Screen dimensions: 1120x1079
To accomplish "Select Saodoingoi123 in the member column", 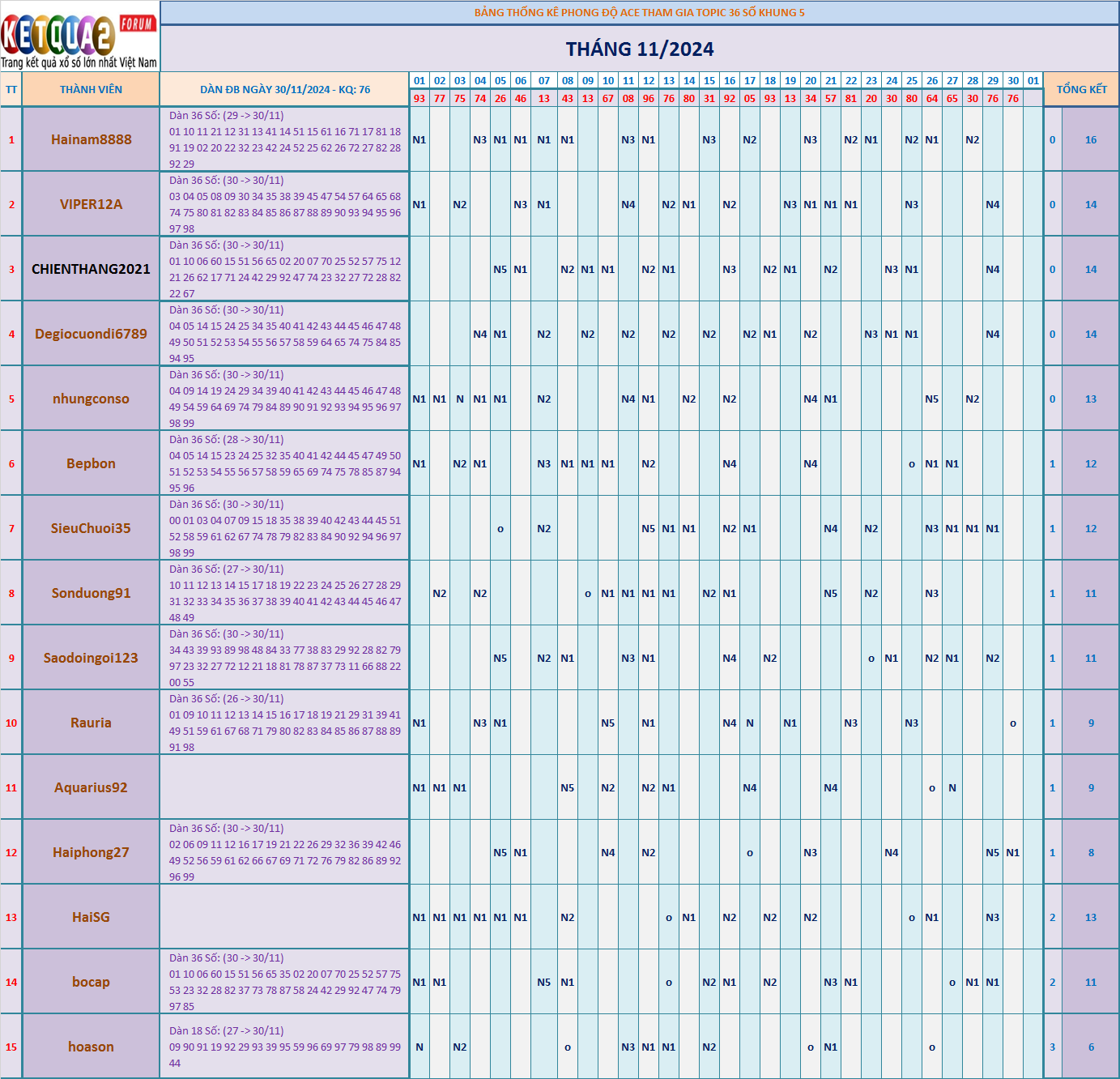I will tap(91, 658).
